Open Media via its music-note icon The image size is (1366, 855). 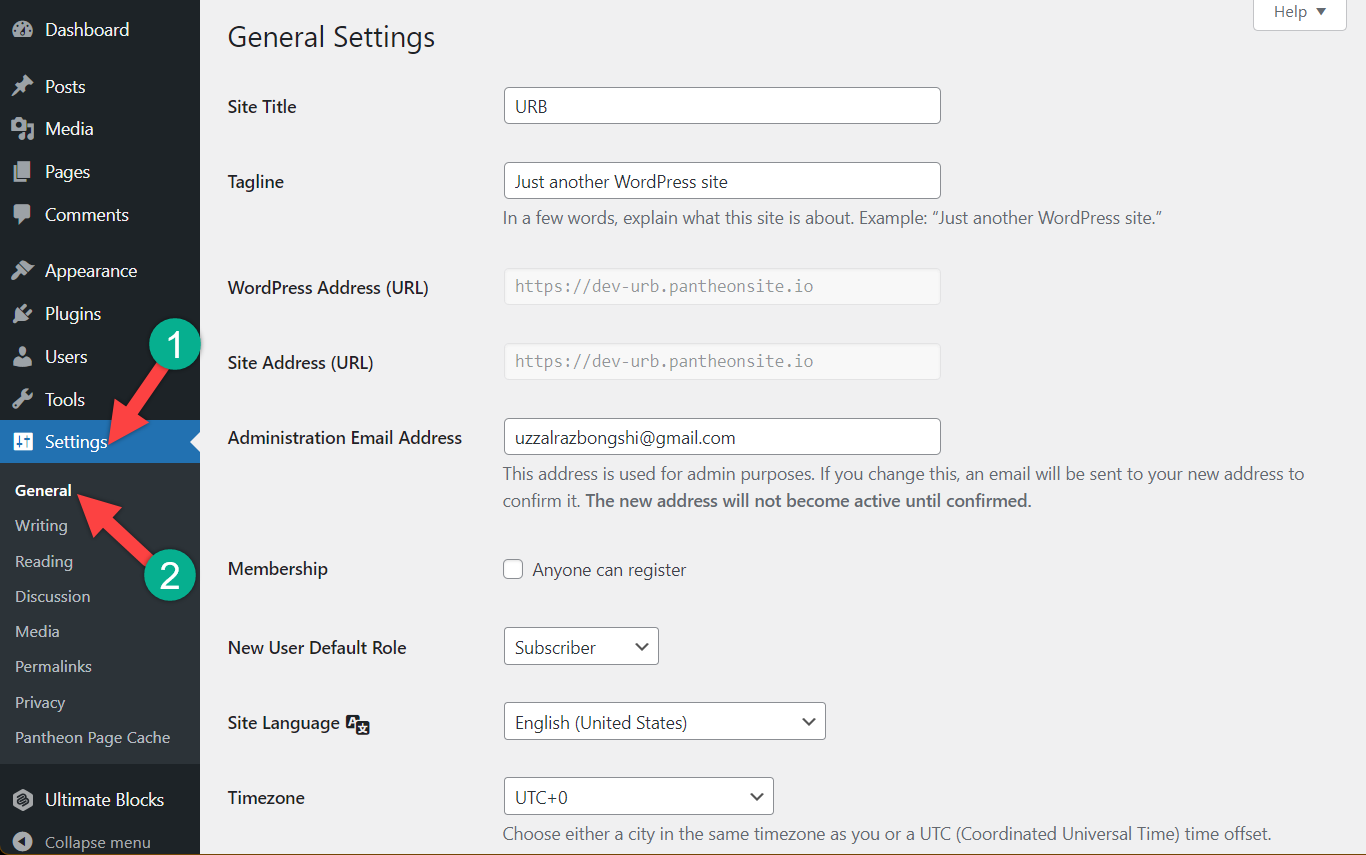point(22,128)
